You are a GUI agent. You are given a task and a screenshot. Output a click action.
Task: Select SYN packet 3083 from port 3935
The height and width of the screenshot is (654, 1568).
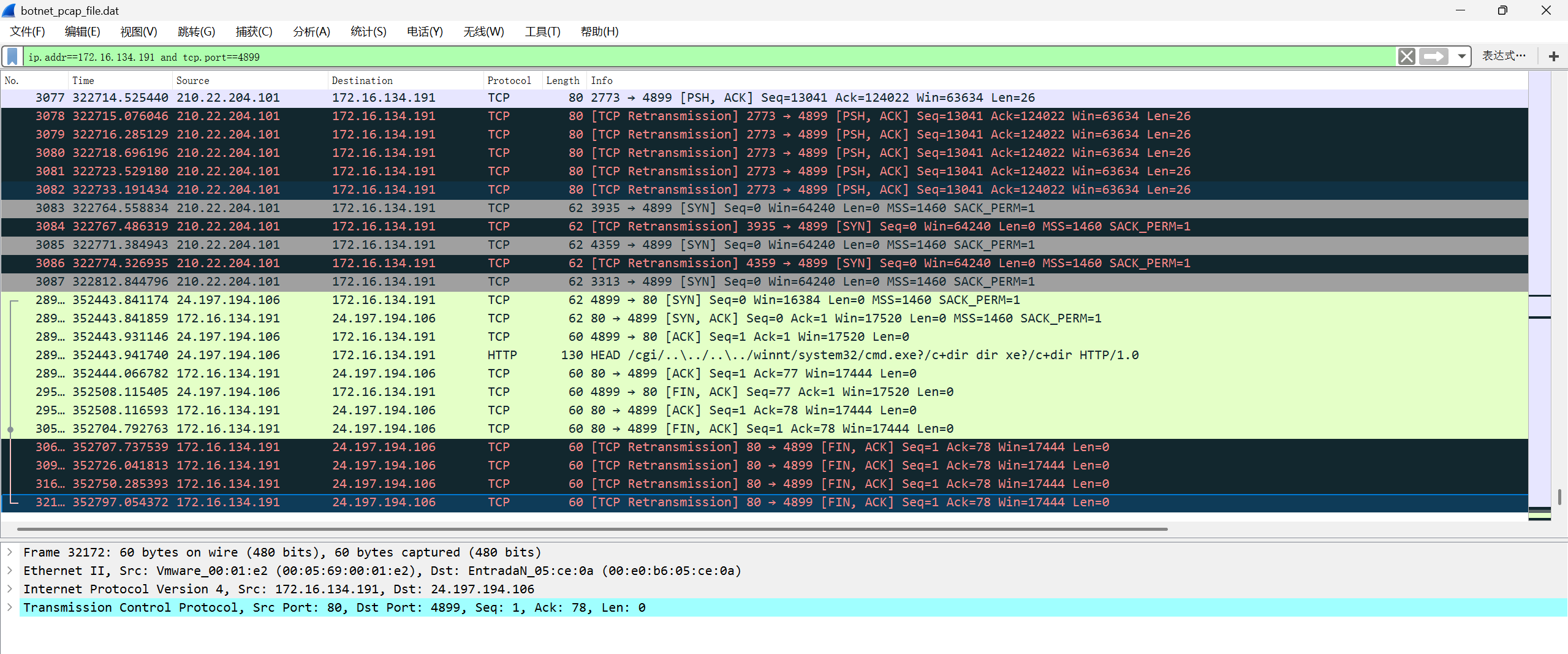764,208
